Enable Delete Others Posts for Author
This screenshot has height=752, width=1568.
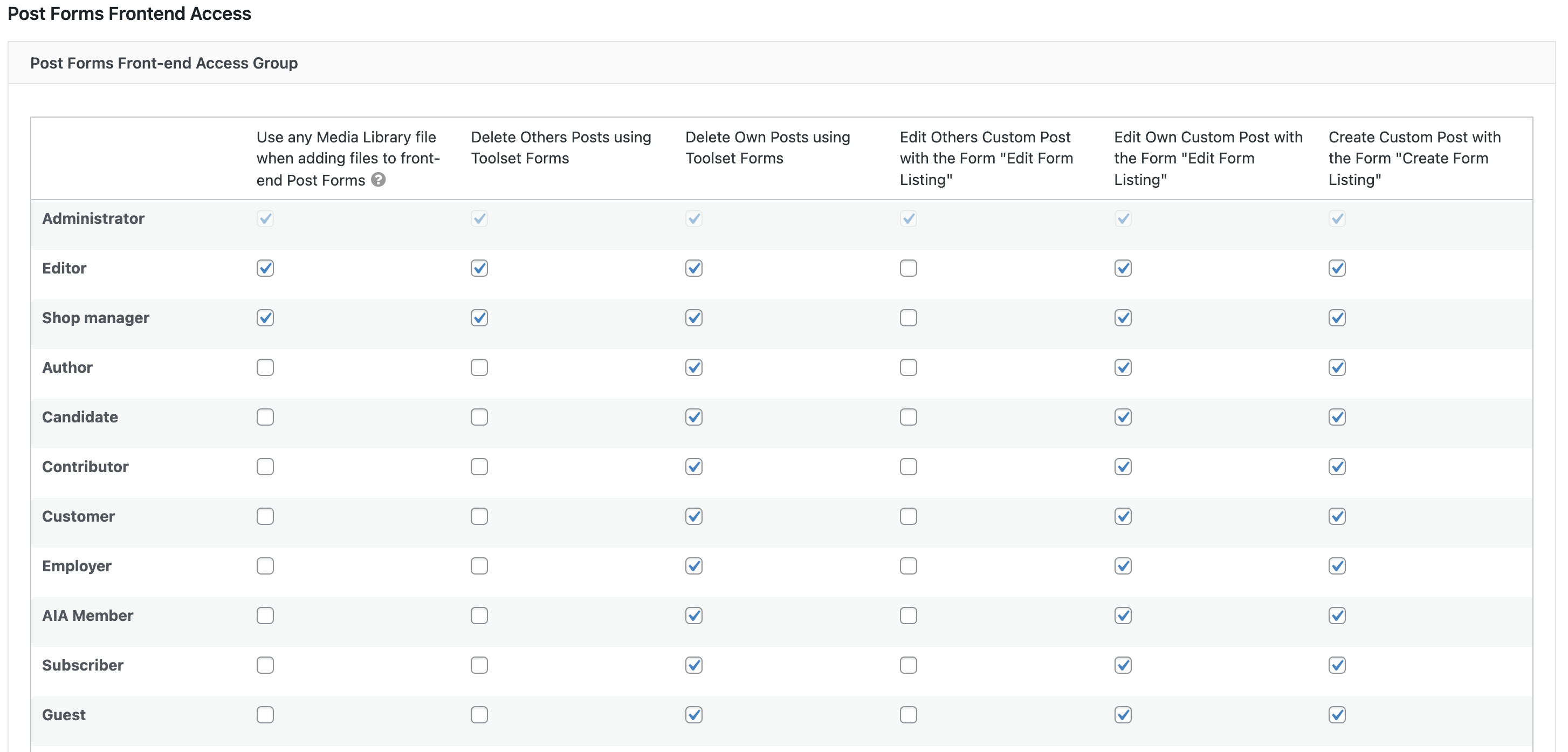coord(479,367)
